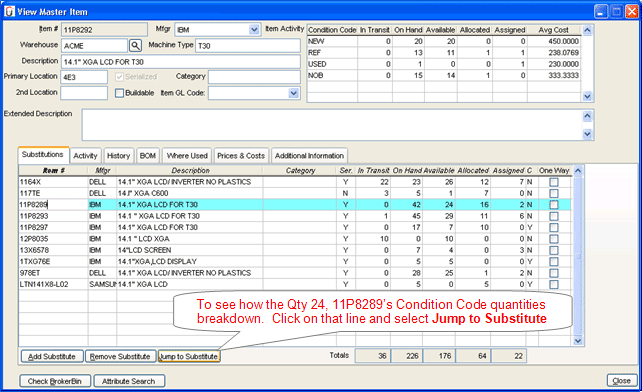The image size is (642, 392).
Task: Toggle One Way checkbox for 13X6578
Action: click(554, 250)
